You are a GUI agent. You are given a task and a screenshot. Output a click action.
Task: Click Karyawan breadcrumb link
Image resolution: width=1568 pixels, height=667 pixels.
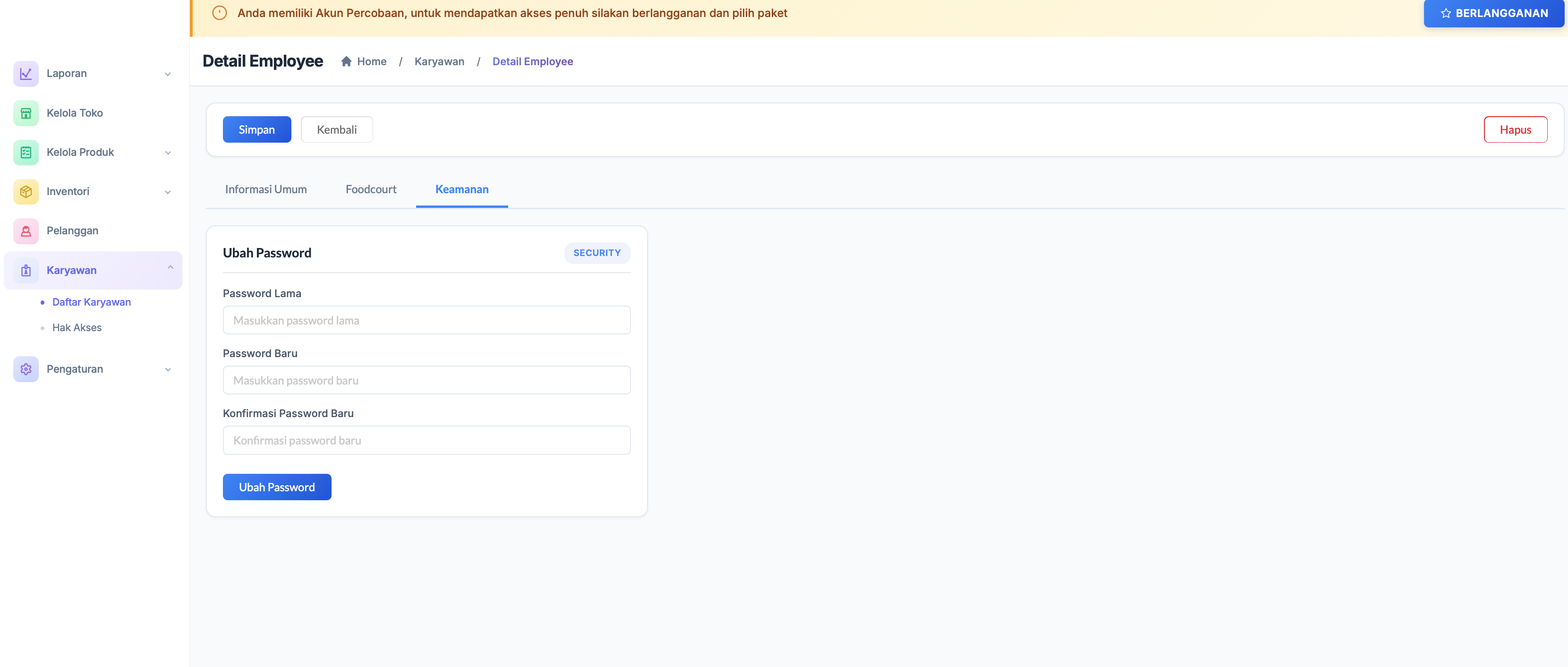coord(439,61)
